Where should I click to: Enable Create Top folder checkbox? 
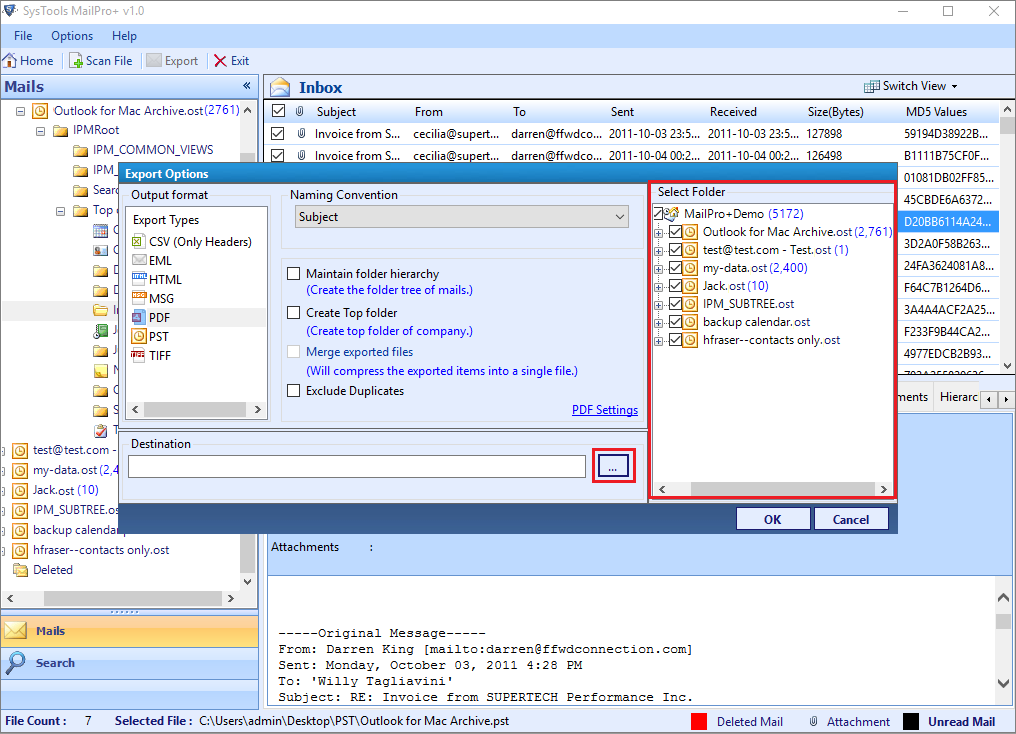click(294, 312)
